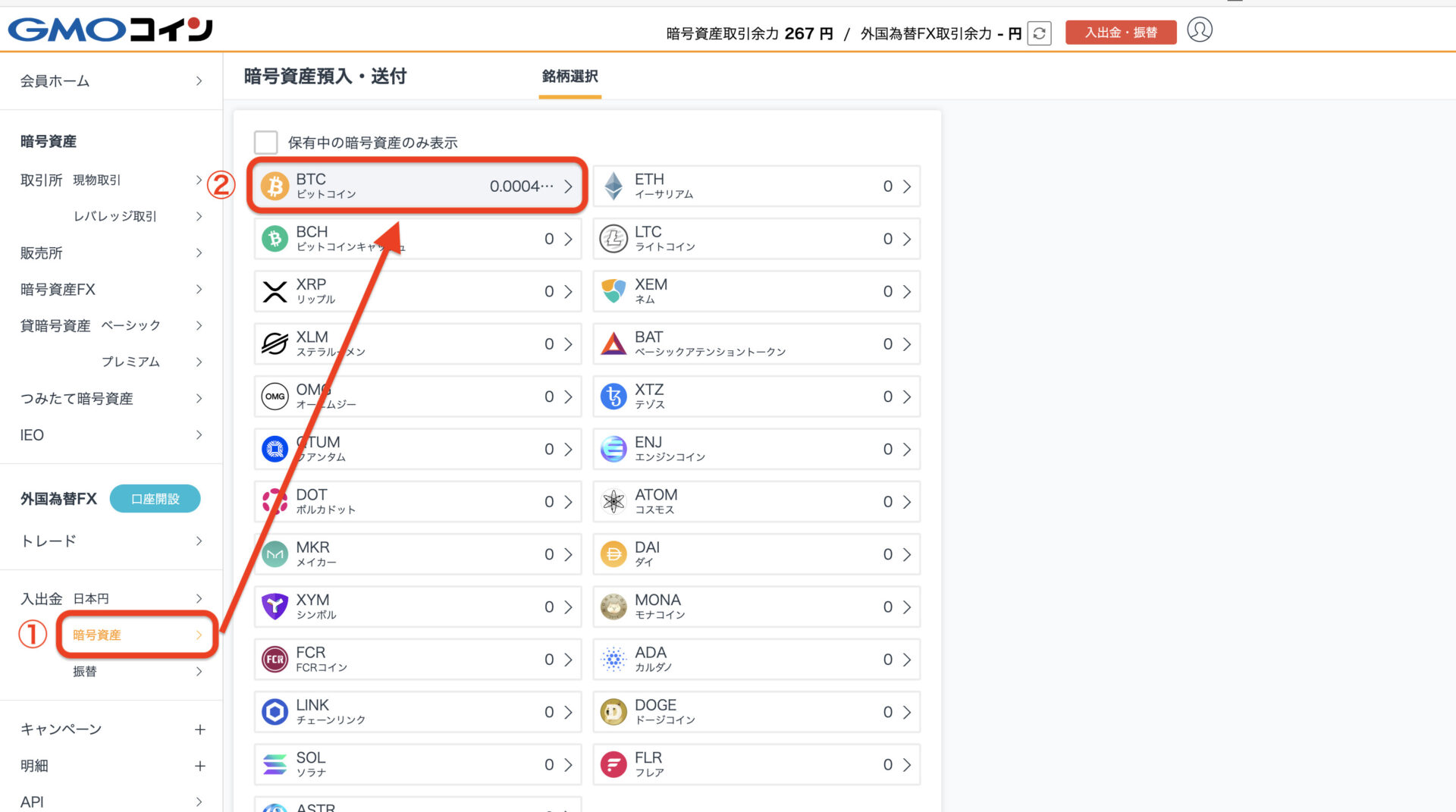Open DOGE row chevron arrow

(907, 712)
